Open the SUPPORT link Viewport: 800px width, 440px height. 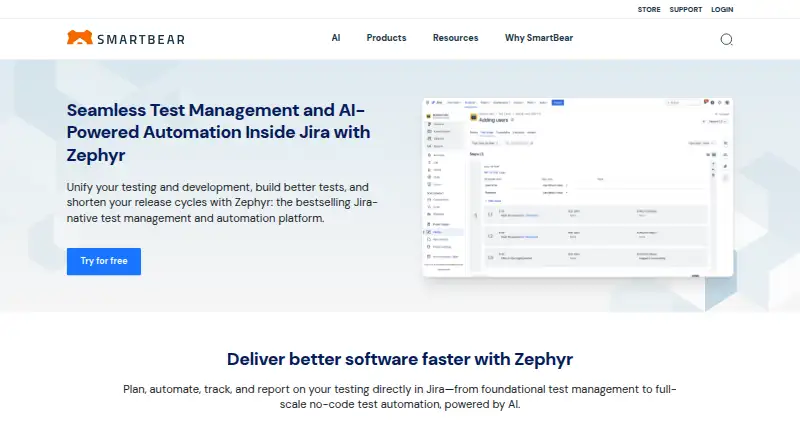(x=686, y=10)
